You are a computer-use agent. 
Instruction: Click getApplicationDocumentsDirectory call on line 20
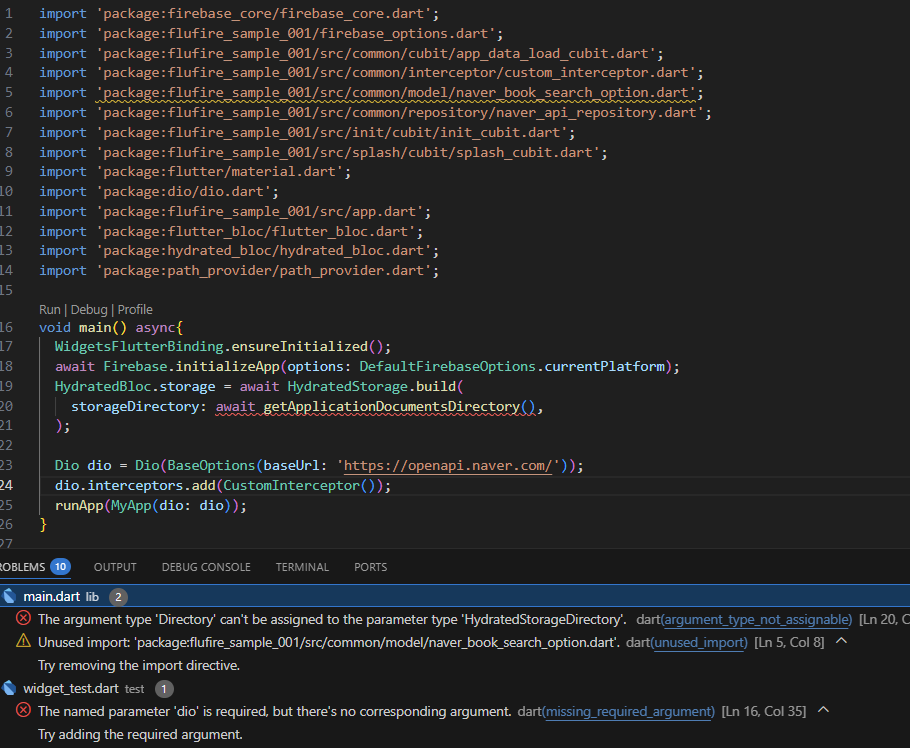[x=399, y=406]
